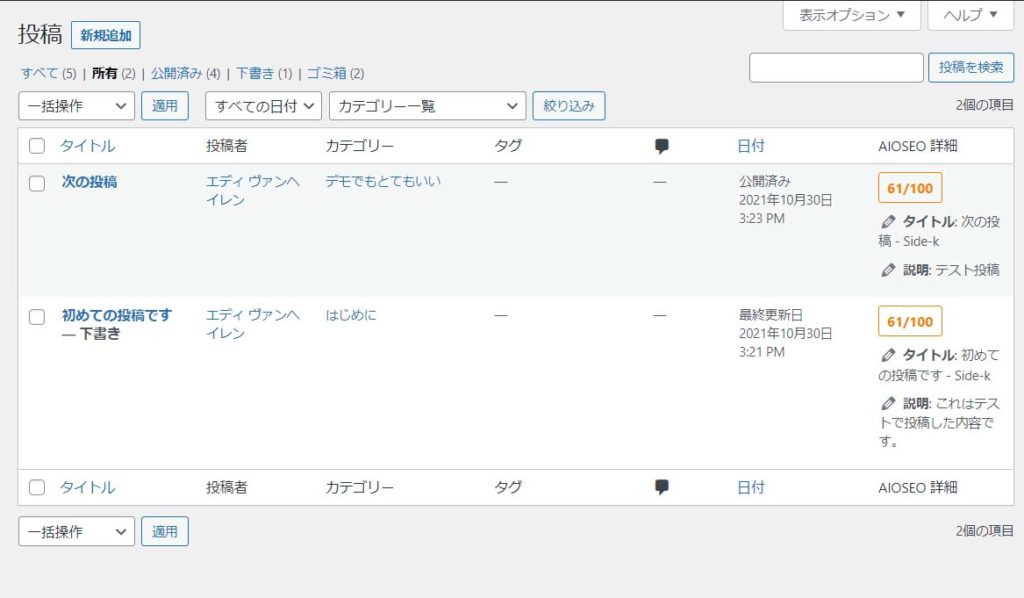Screen dimensions: 1024x598
Task: Click the 絞り込み filter button
Action: [x=568, y=106]
